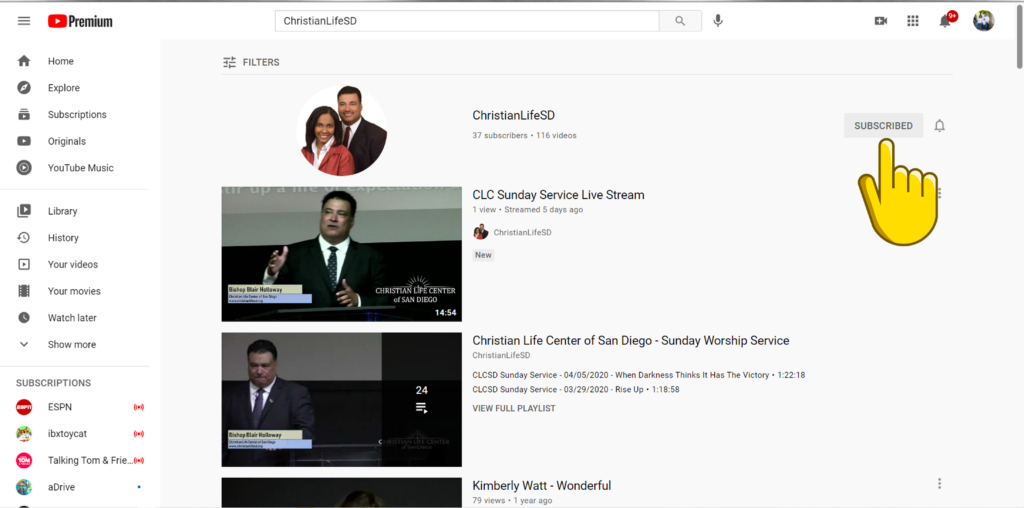The height and width of the screenshot is (508, 1024).
Task: Open When Darkness Thinks It Has The Victory
Action: (639, 375)
